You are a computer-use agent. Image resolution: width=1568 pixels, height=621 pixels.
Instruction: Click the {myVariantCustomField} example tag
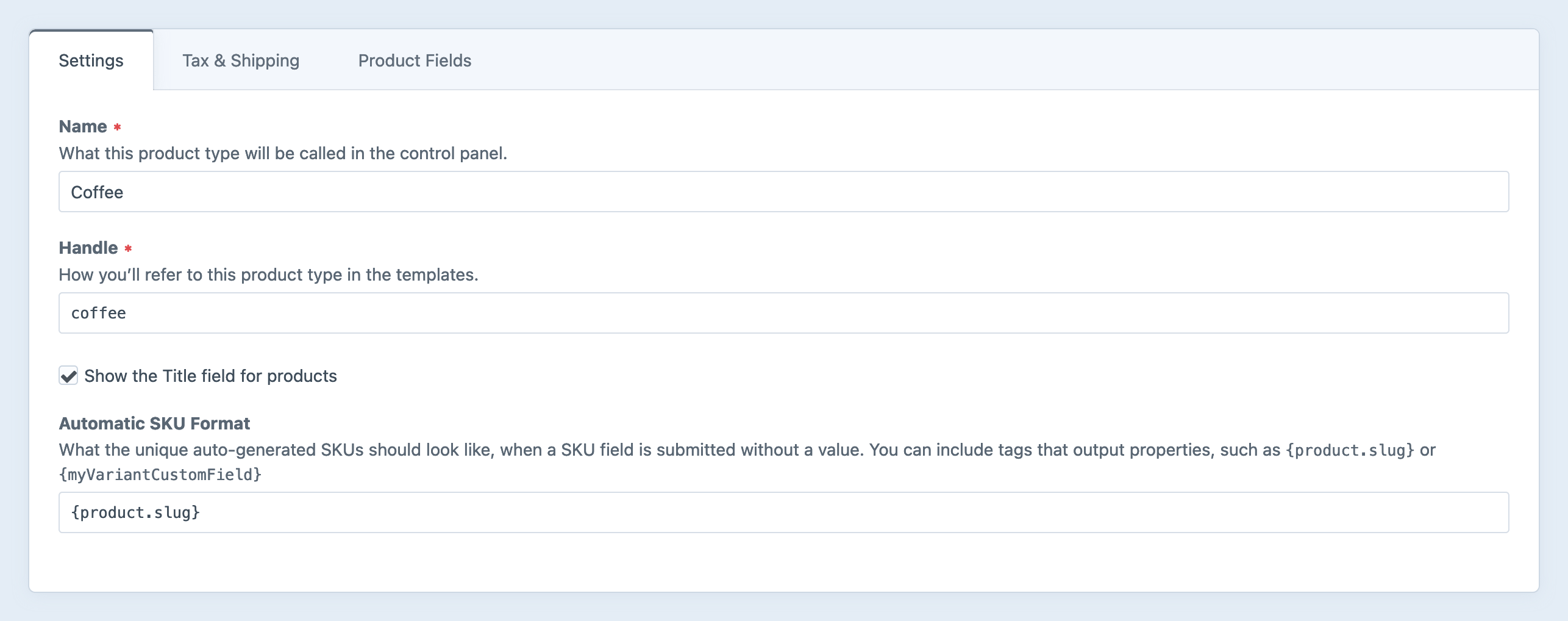click(x=160, y=475)
